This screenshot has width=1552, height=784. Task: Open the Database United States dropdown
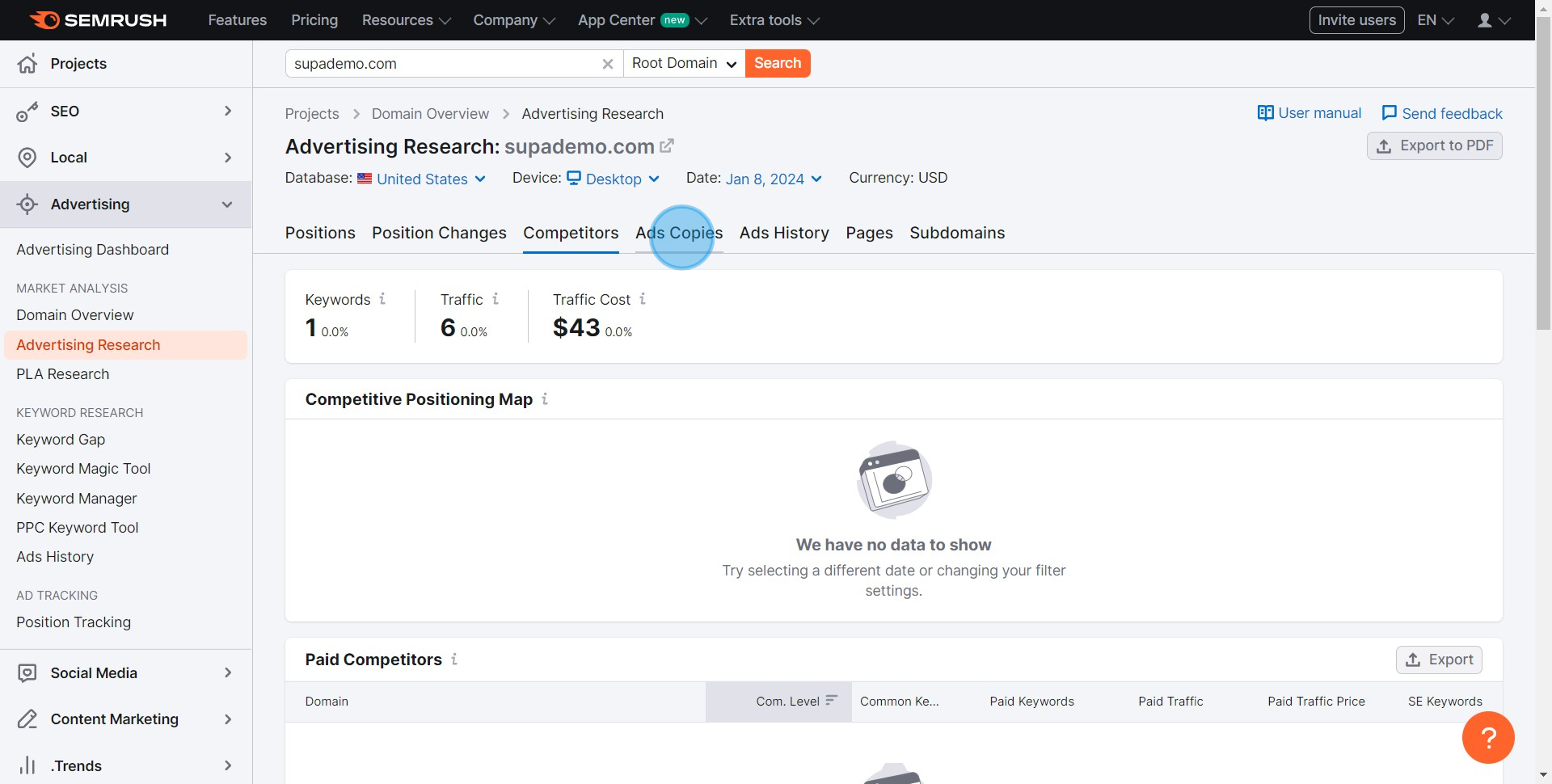pos(421,179)
